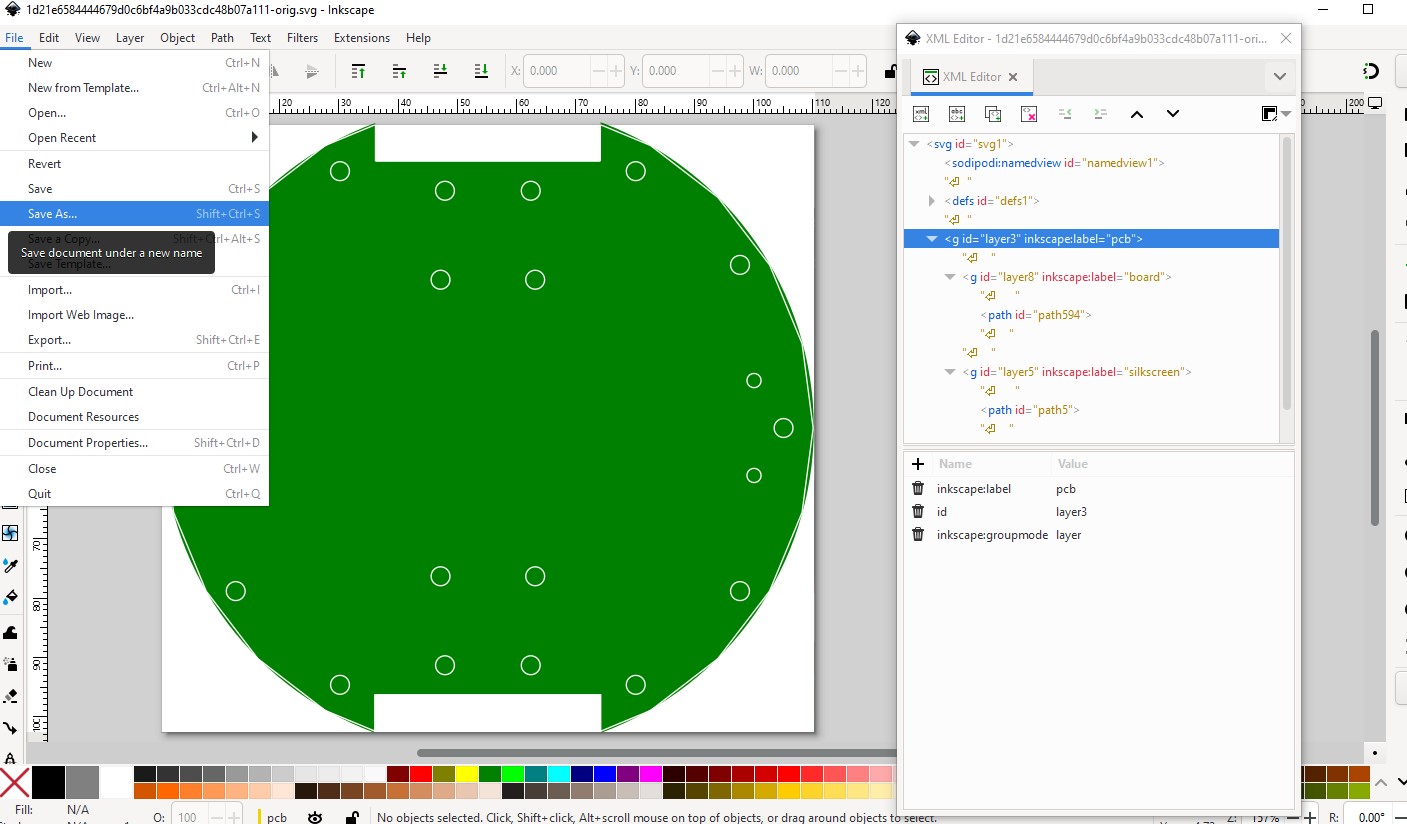Delete the selected XML node
1407x824 pixels.
[1029, 114]
